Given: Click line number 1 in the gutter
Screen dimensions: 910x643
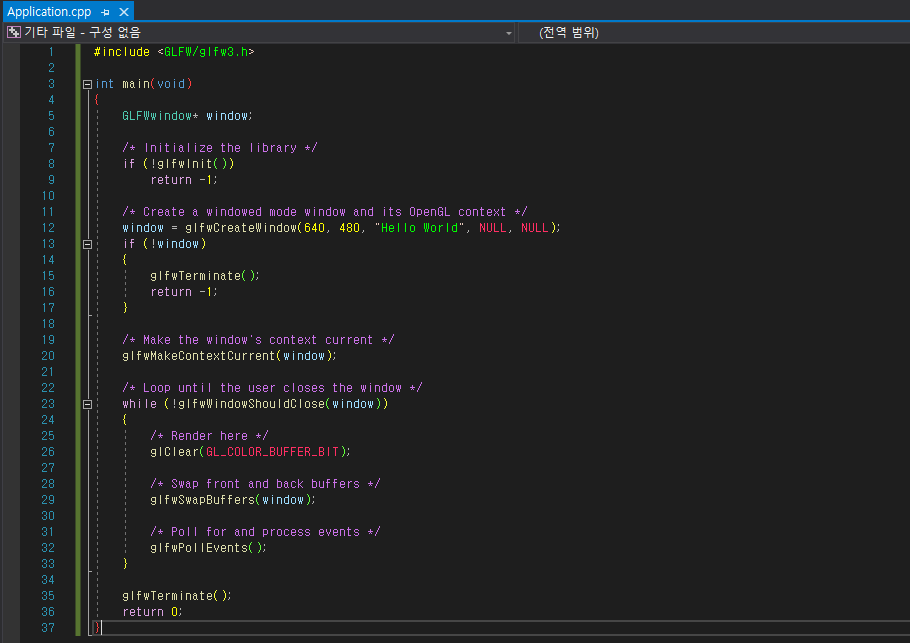Looking at the screenshot, I should point(51,52).
